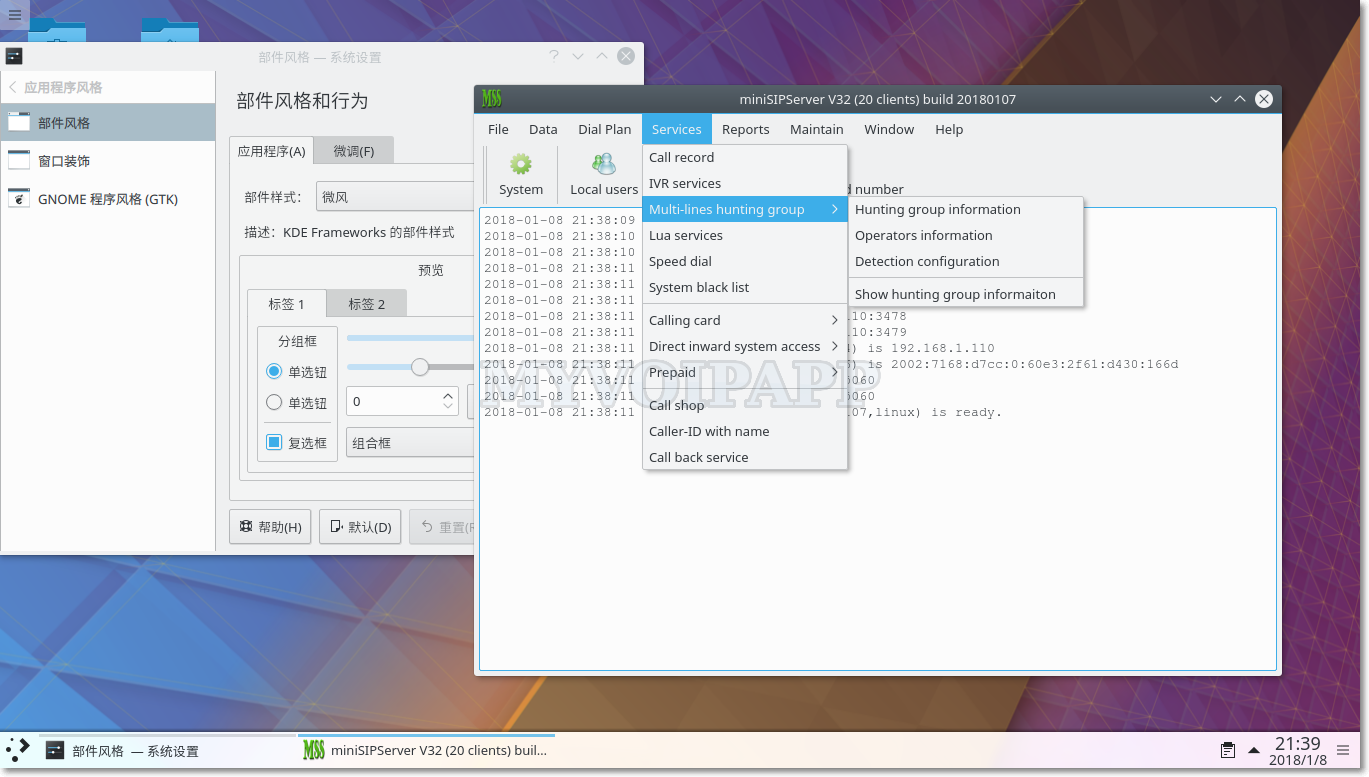
Task: Choose Call back service entry
Action: click(744, 457)
